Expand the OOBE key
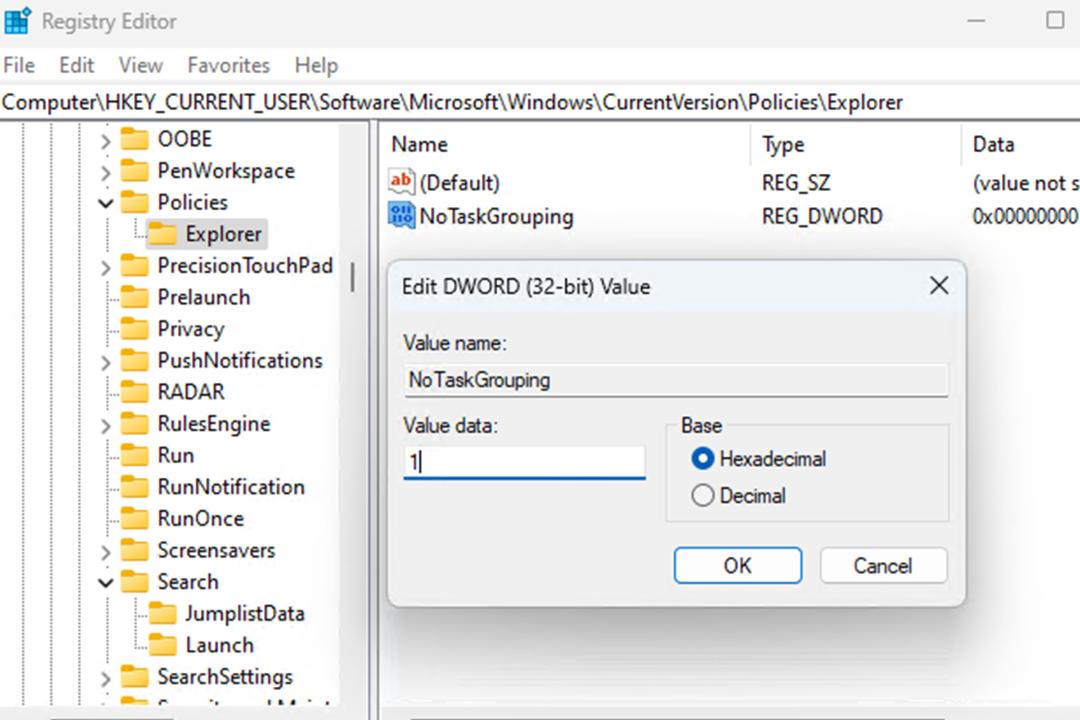Viewport: 1080px width, 720px height. pos(105,141)
